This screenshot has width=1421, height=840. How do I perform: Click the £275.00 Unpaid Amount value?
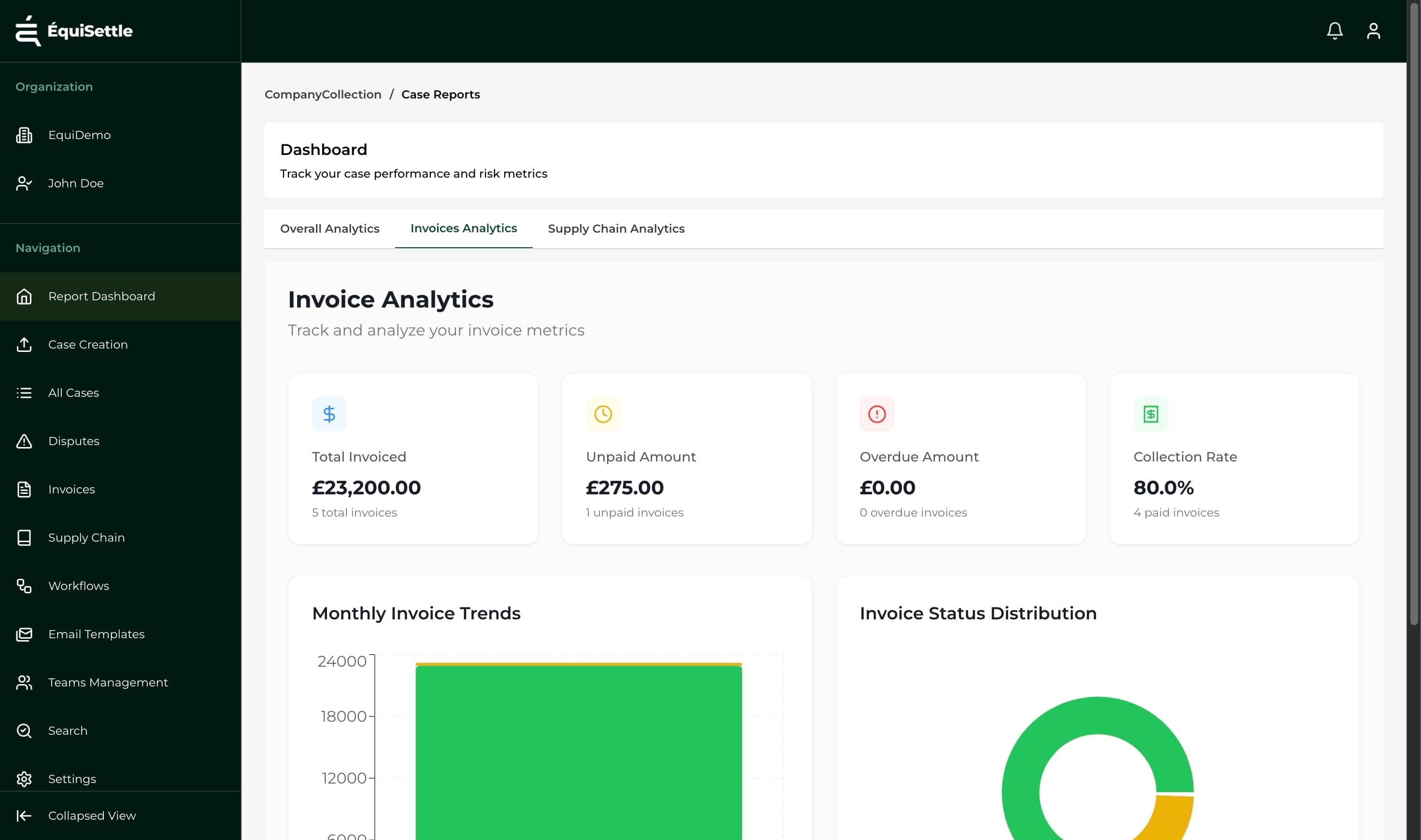[x=624, y=488]
